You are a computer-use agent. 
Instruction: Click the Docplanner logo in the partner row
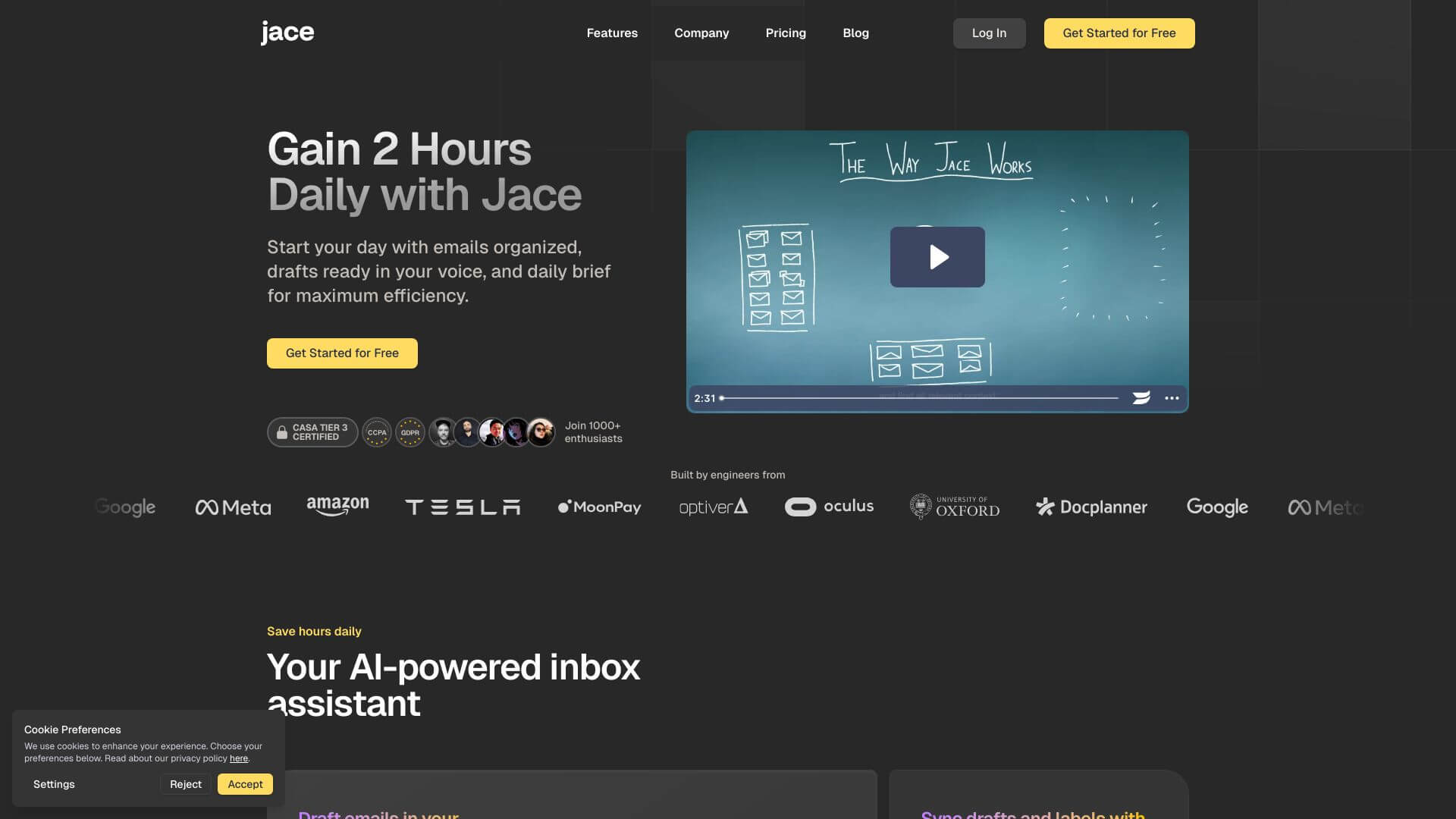click(x=1090, y=507)
